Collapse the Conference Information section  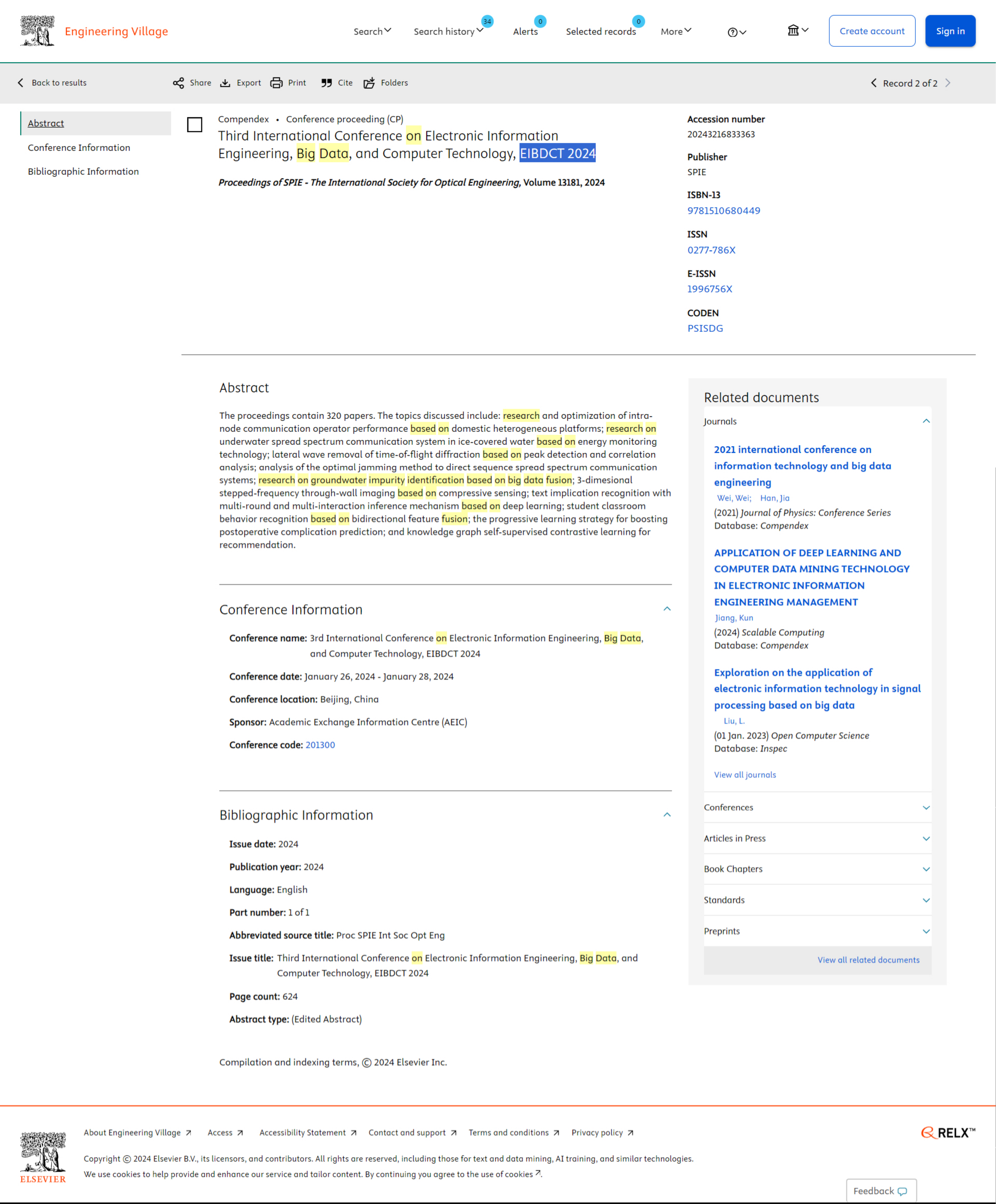[x=667, y=609]
